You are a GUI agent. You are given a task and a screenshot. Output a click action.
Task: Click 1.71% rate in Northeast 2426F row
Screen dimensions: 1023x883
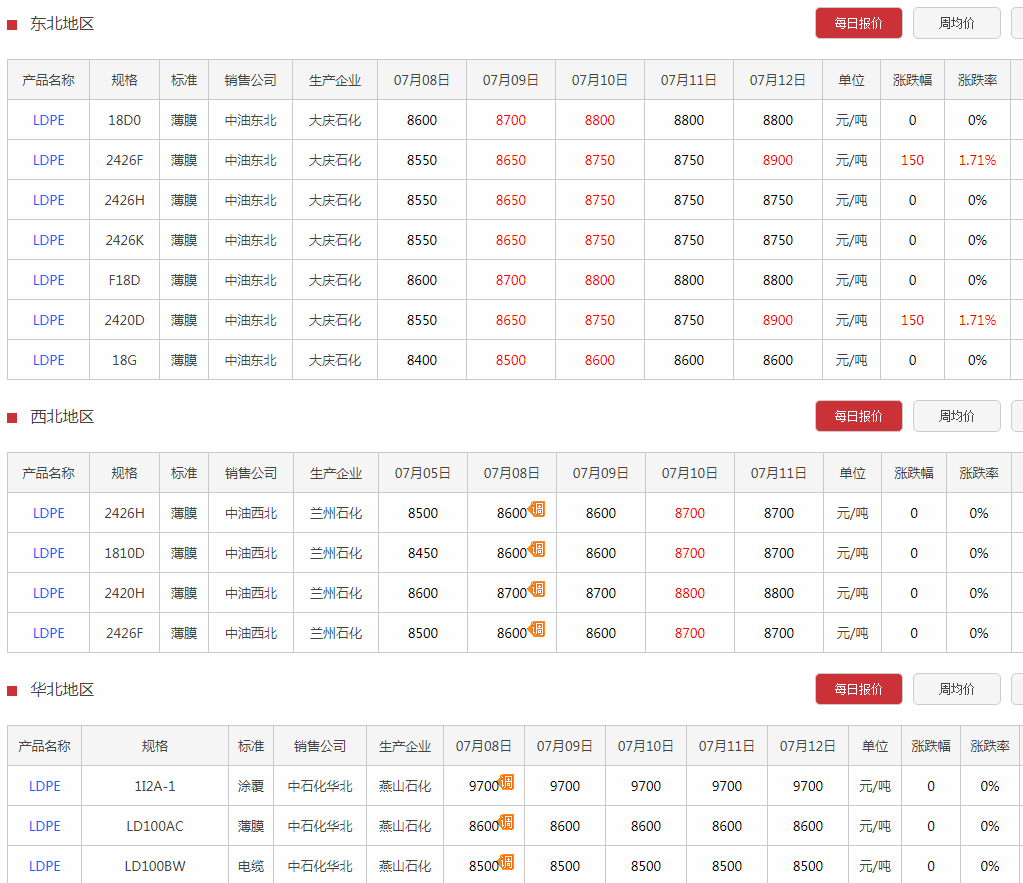pyautogui.click(x=977, y=160)
